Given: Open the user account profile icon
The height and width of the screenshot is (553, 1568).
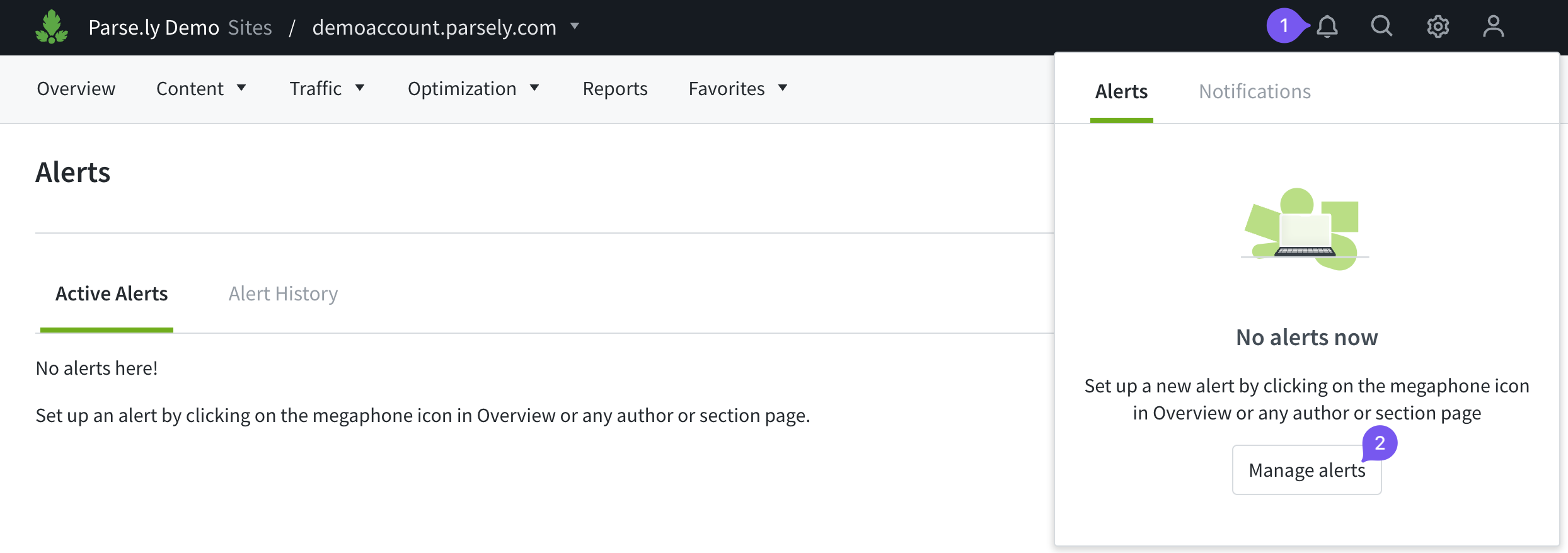Looking at the screenshot, I should point(1493,26).
